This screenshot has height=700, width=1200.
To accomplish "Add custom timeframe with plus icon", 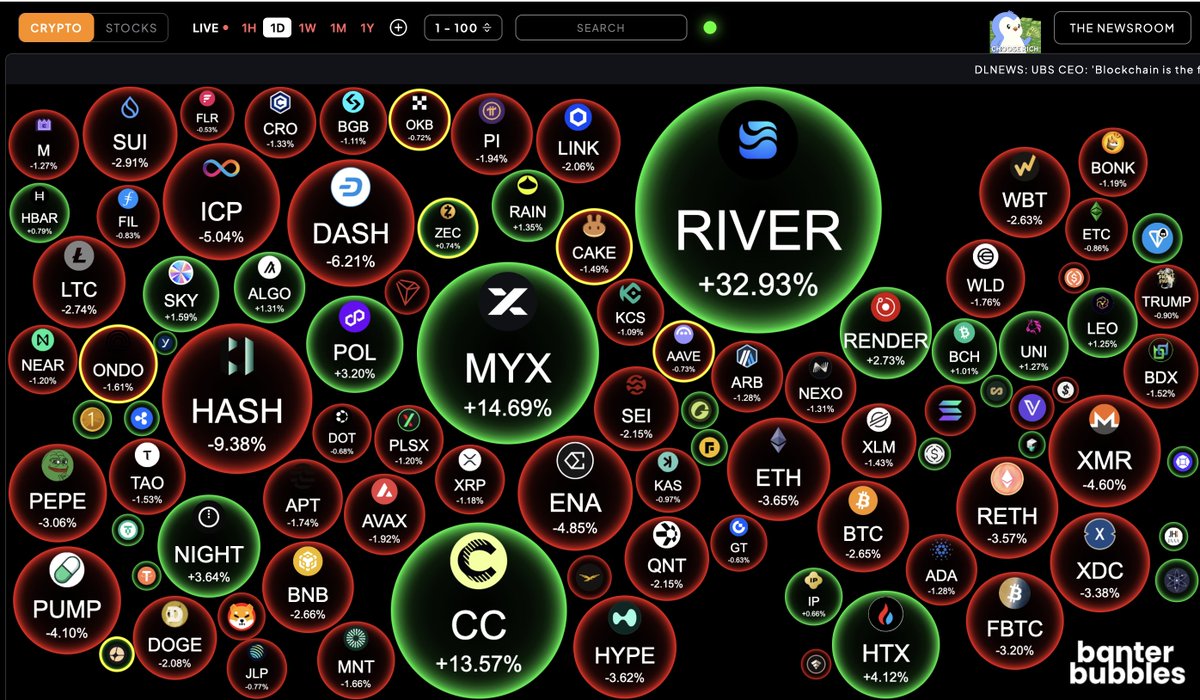I will 398,28.
